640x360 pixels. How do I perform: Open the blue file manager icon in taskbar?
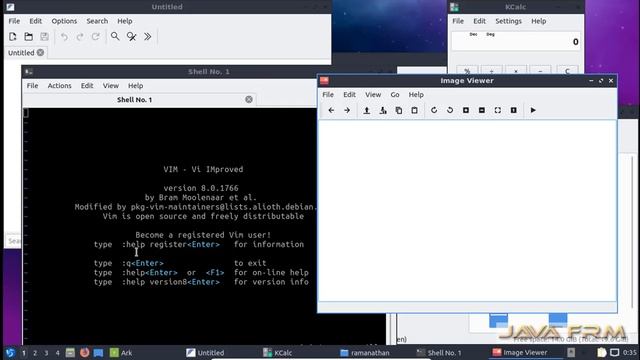tap(98, 353)
